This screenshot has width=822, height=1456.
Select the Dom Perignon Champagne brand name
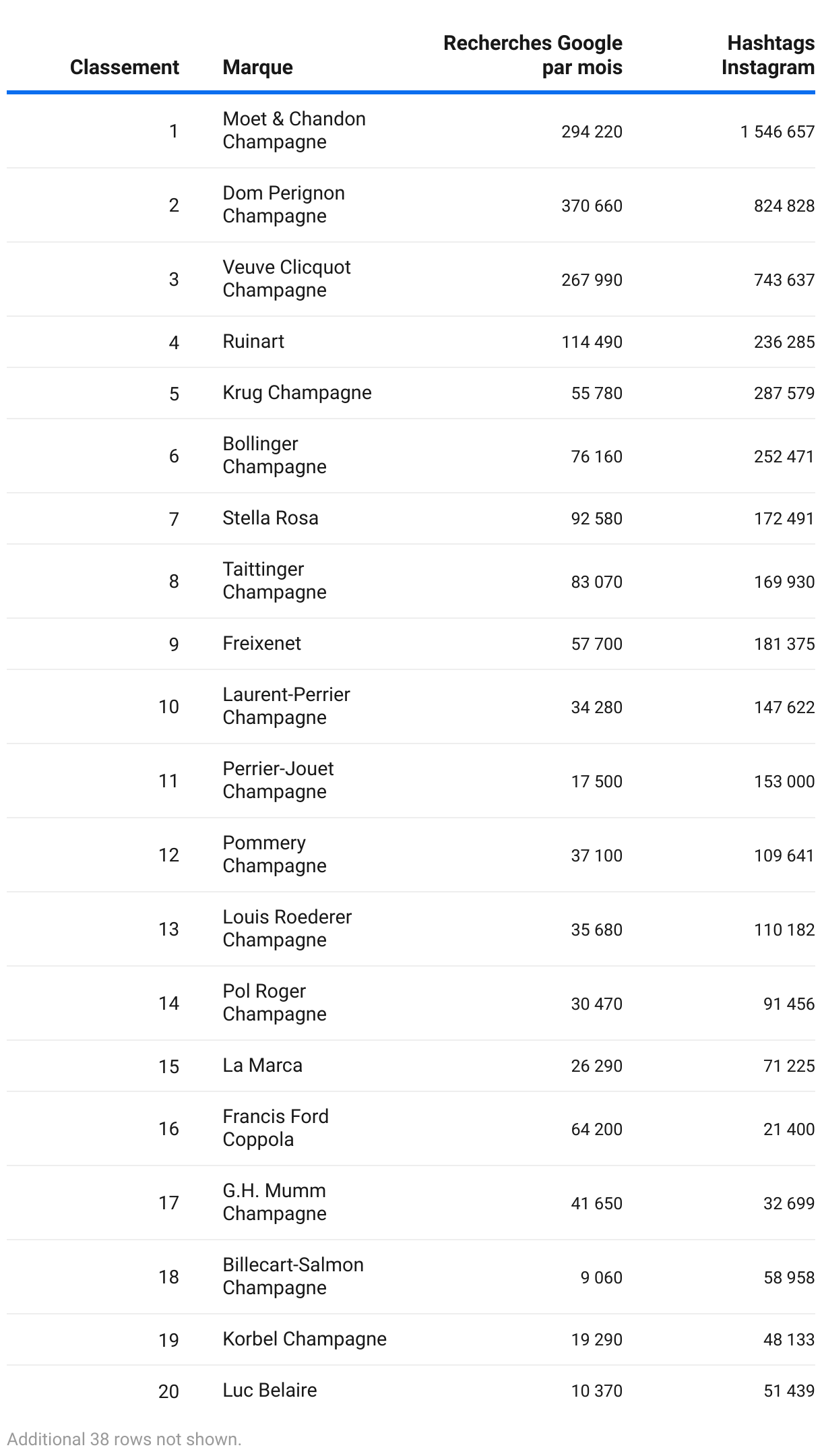click(x=284, y=205)
